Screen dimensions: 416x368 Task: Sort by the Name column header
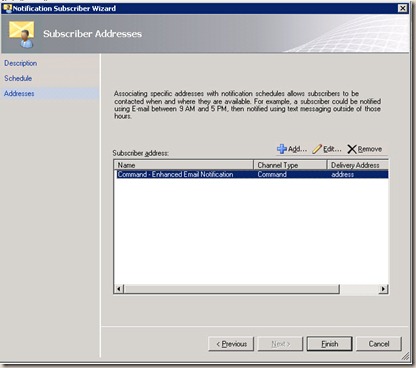pos(184,165)
